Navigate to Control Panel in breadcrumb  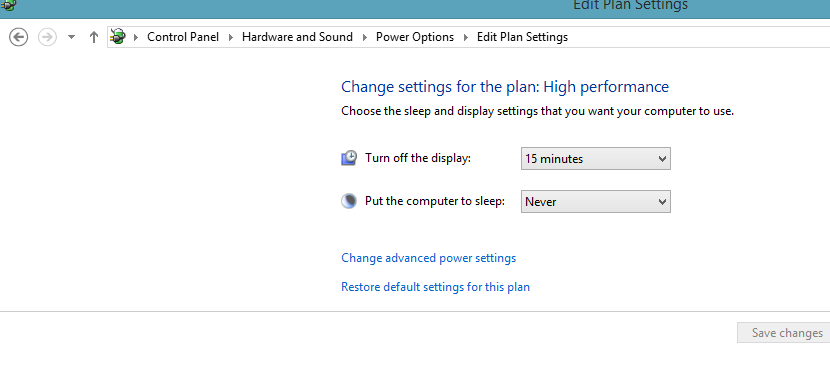click(183, 37)
